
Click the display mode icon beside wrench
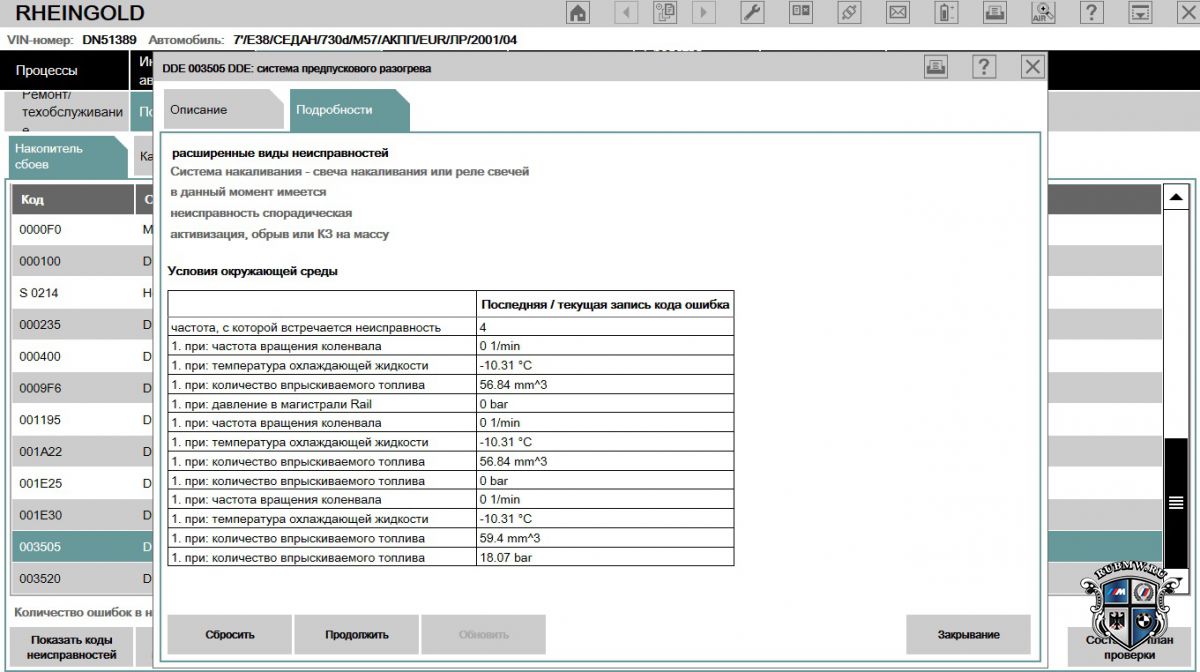(x=801, y=13)
